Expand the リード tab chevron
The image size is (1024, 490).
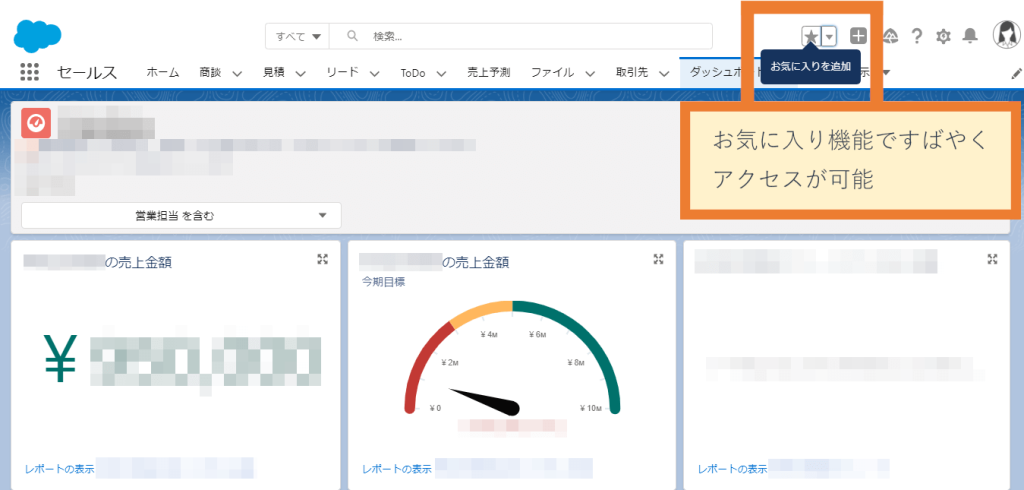tap(374, 73)
